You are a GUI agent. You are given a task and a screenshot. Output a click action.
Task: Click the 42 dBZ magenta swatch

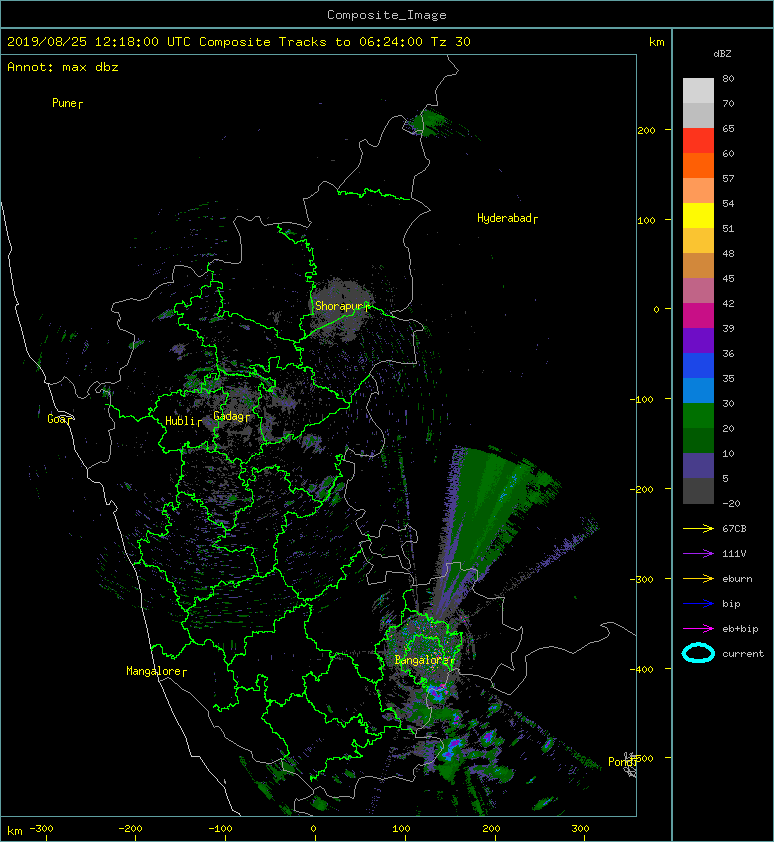click(x=698, y=315)
